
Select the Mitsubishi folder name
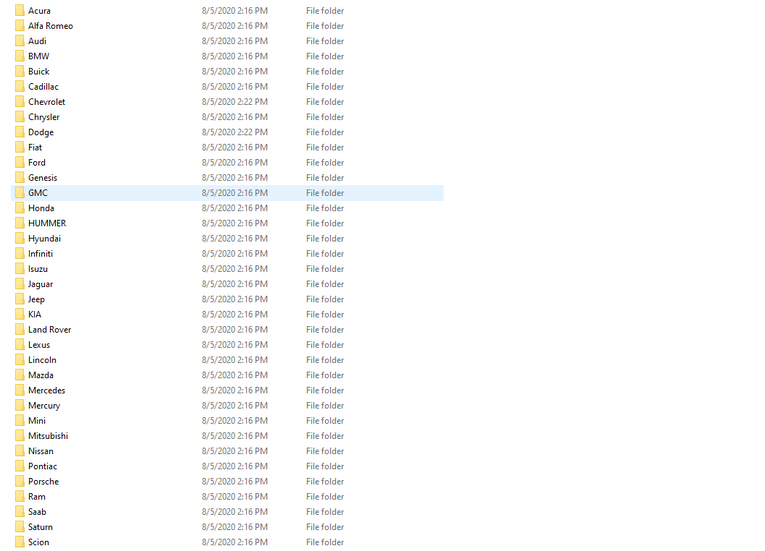(x=48, y=436)
